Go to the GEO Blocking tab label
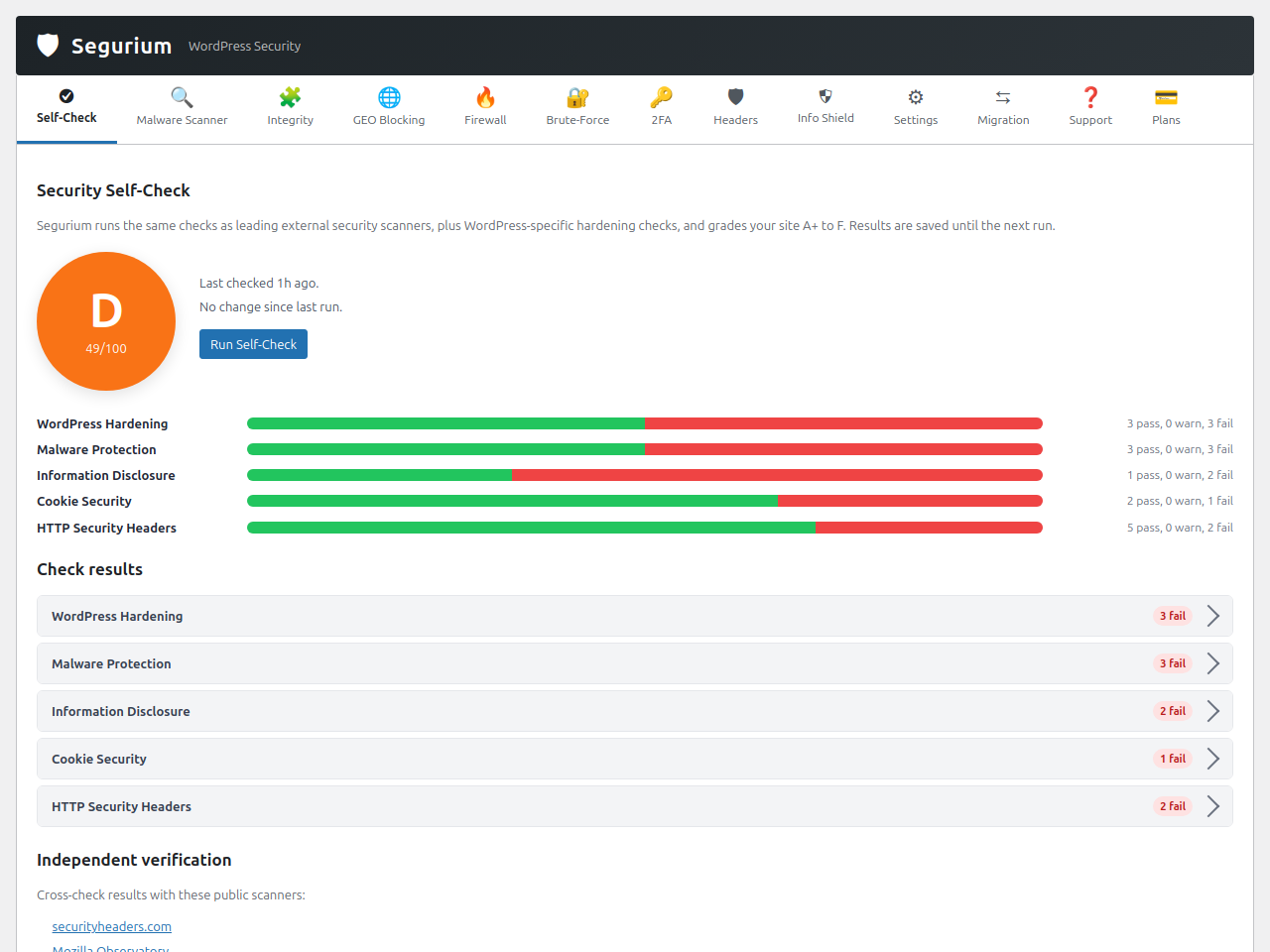This screenshot has width=1270, height=952. coord(389,120)
